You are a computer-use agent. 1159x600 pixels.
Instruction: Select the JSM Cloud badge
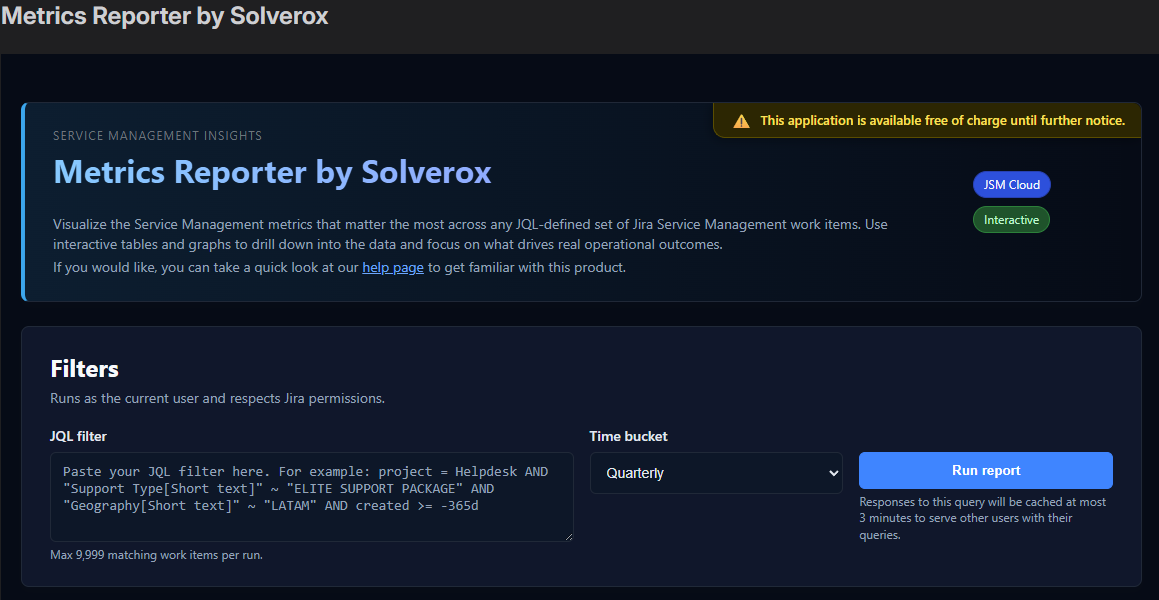[x=1011, y=184]
